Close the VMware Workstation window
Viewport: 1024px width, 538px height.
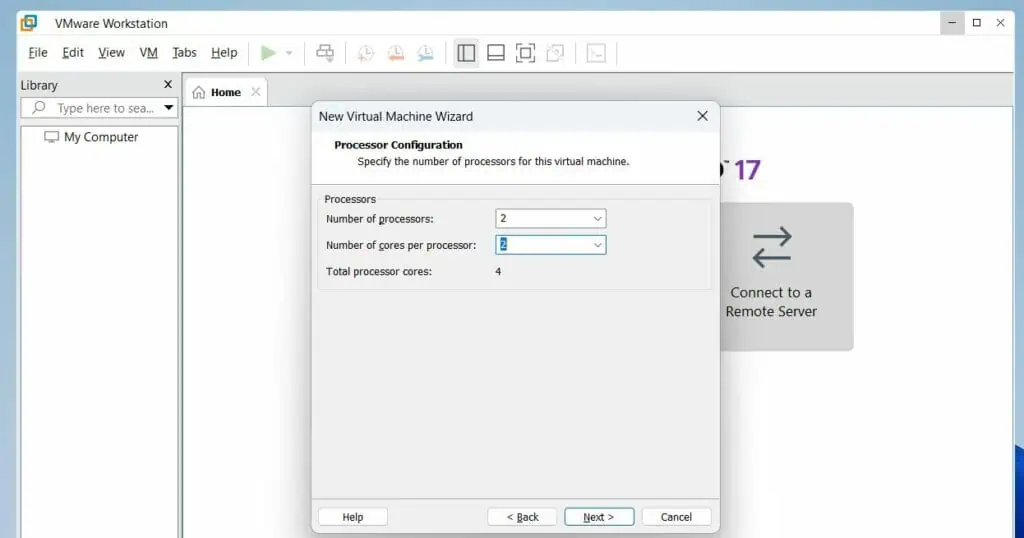1000,23
